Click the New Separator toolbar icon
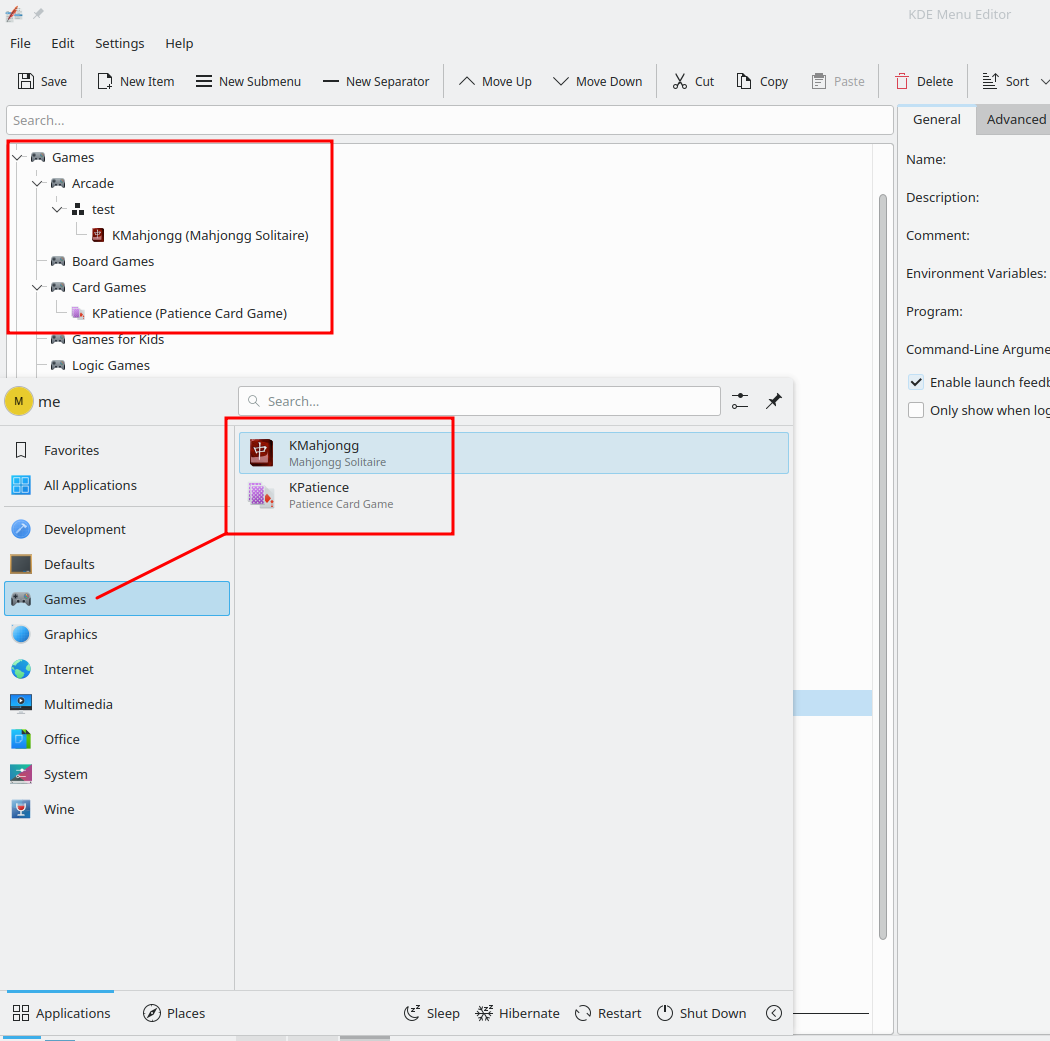The image size is (1050, 1041). 332,81
